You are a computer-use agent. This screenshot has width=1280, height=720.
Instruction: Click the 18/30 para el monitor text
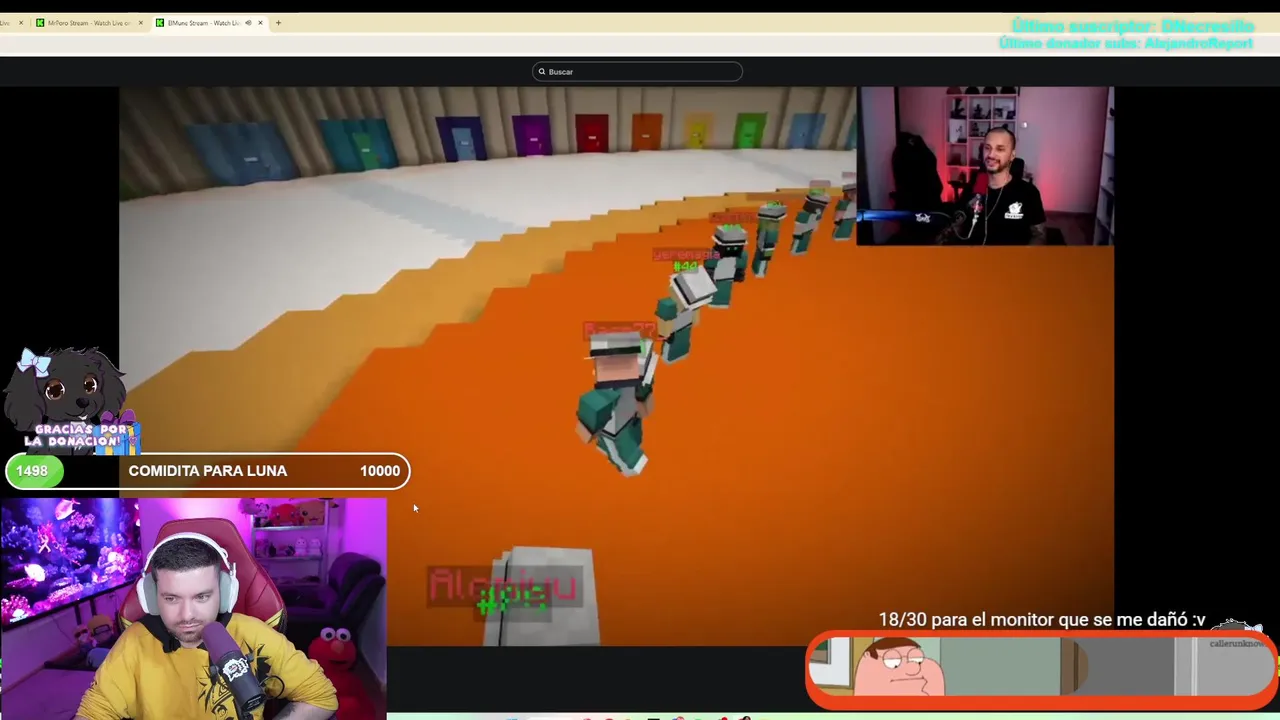[1042, 620]
